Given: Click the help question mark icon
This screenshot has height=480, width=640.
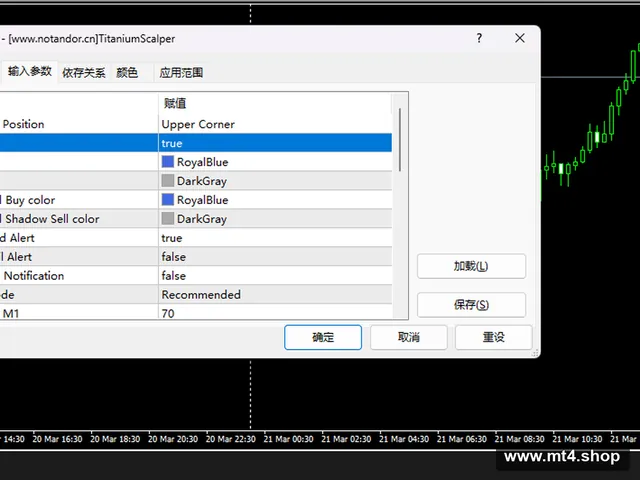Looking at the screenshot, I should coord(479,38).
